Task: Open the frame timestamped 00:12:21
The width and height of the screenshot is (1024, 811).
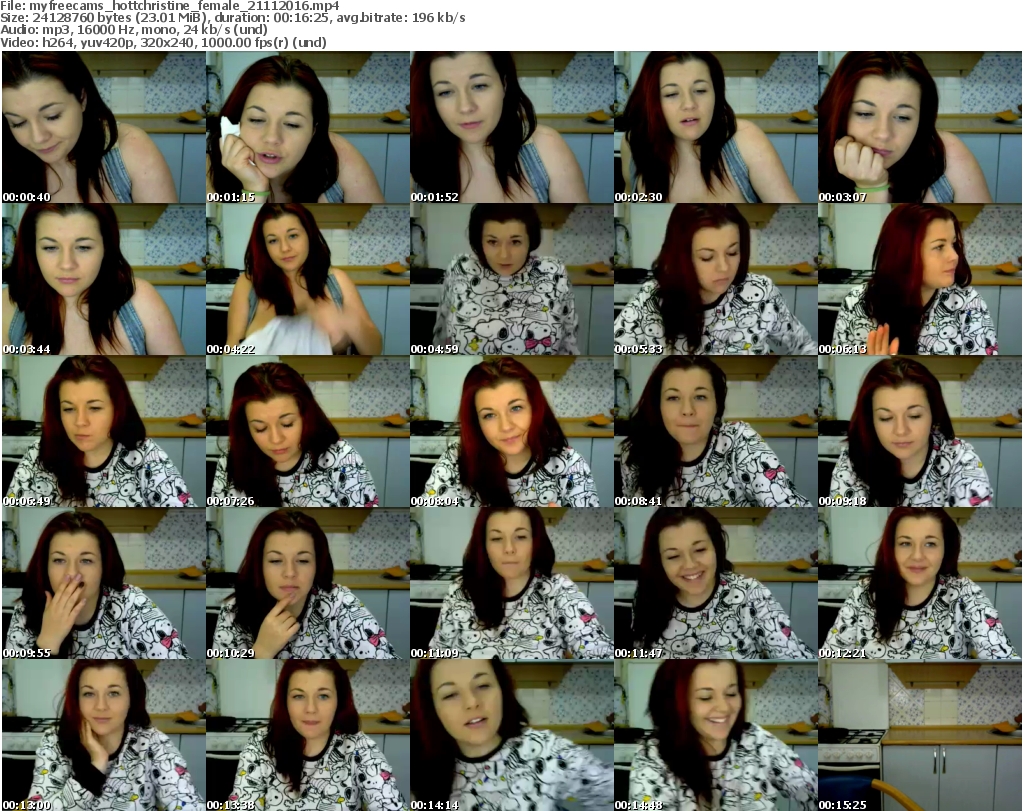Action: tap(920, 584)
